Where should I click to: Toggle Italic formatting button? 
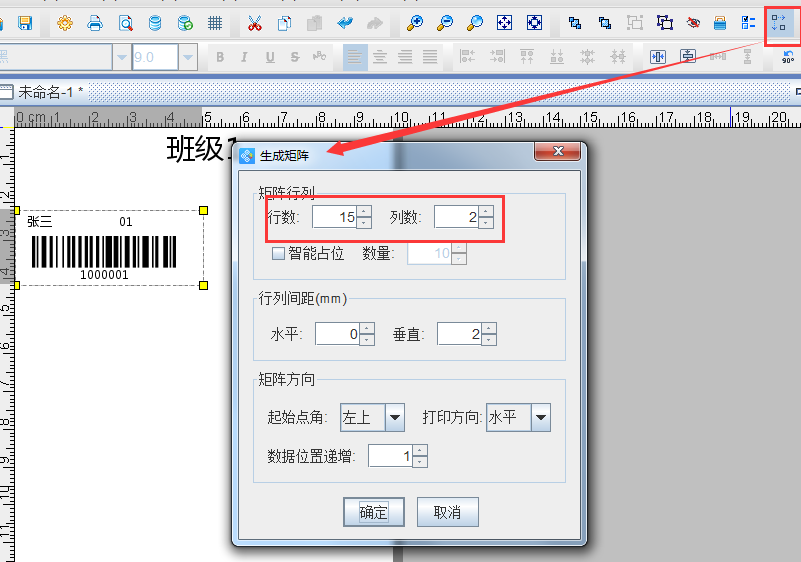tap(244, 57)
